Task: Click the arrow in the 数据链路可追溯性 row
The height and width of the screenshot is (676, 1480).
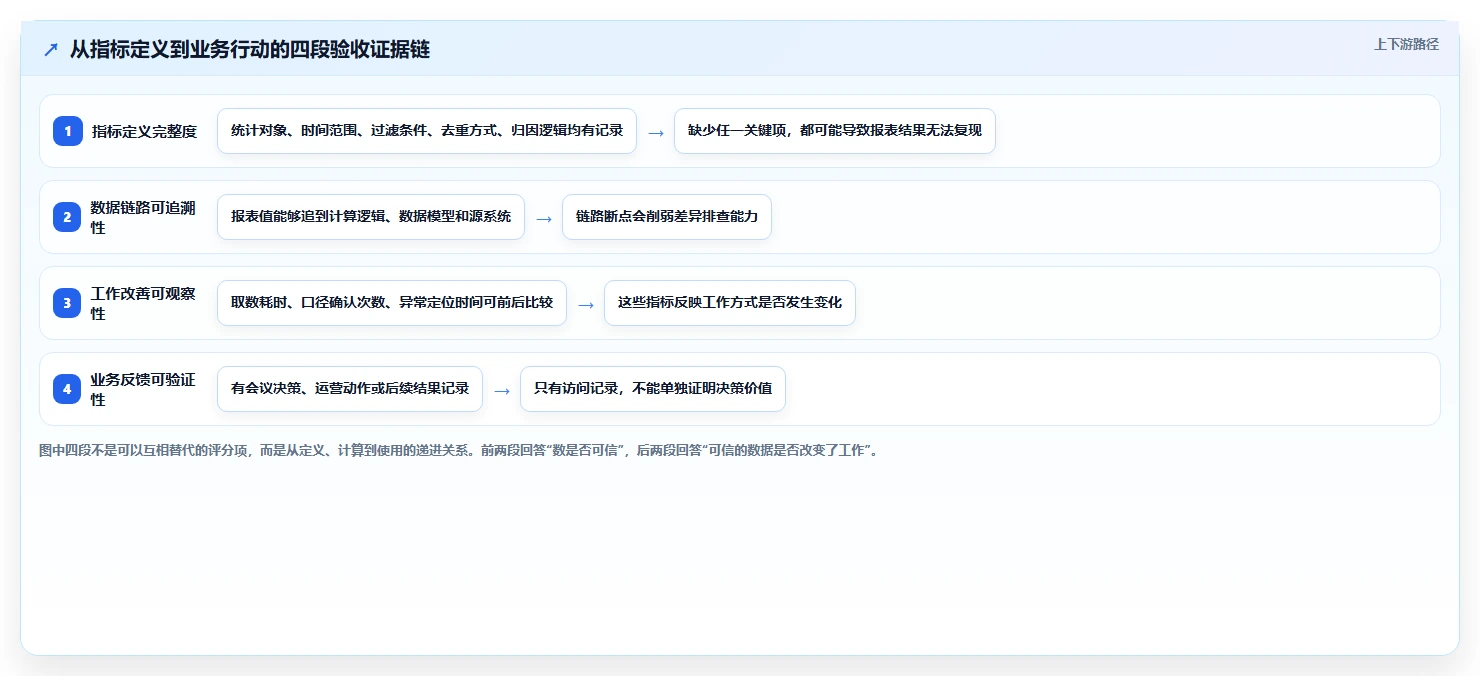Action: 544,218
